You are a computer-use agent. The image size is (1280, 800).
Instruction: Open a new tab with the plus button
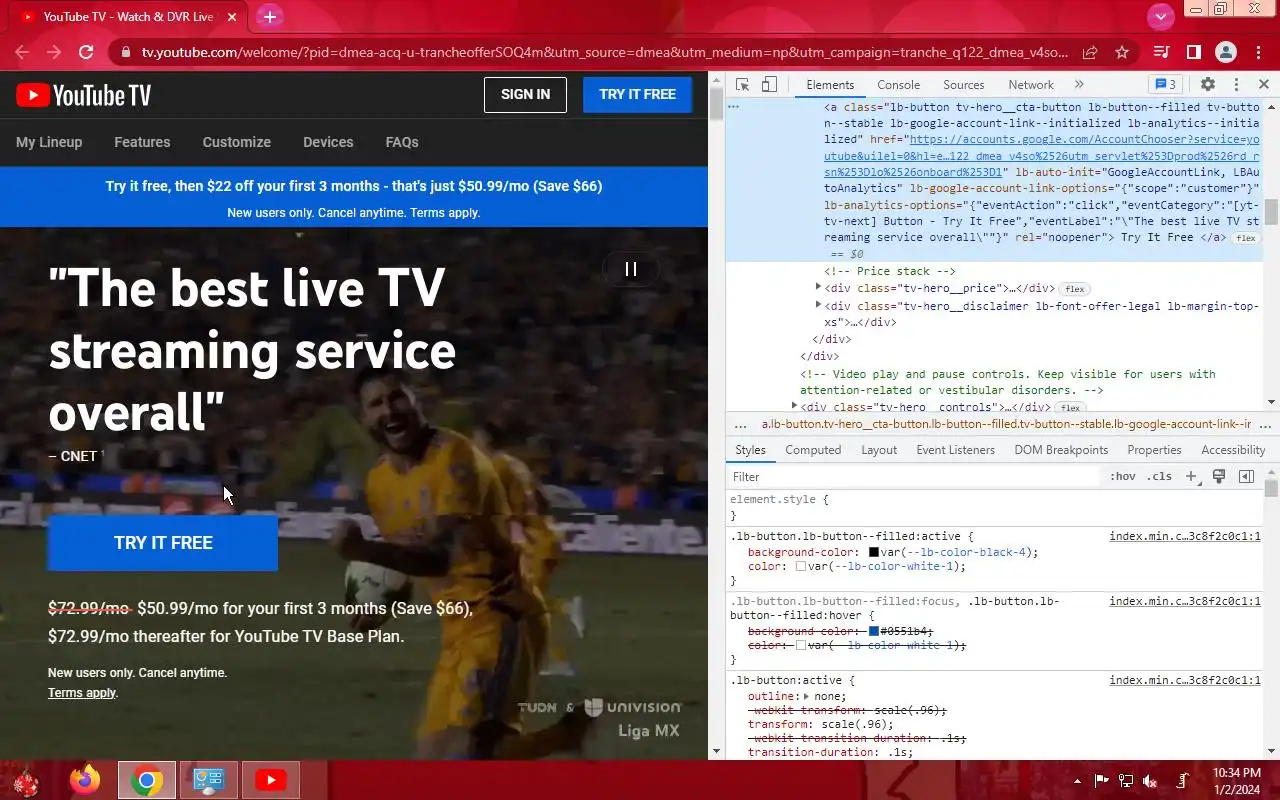click(269, 17)
